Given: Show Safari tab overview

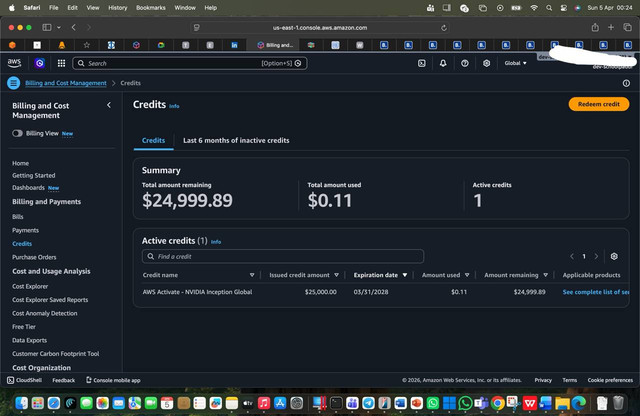Looking at the screenshot, I should tap(627, 27).
